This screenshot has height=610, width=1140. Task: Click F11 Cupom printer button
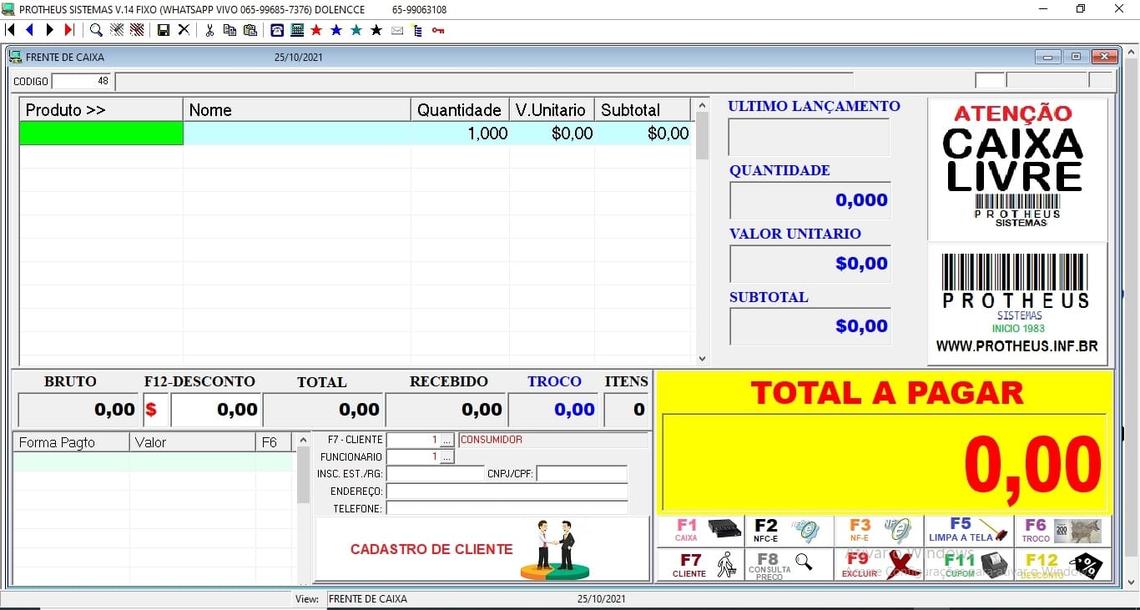(x=968, y=564)
